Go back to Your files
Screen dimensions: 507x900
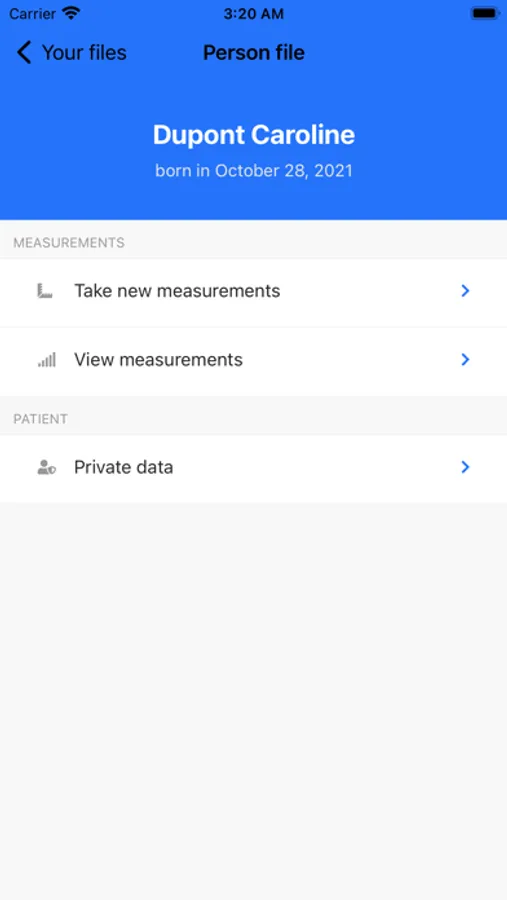pos(84,53)
